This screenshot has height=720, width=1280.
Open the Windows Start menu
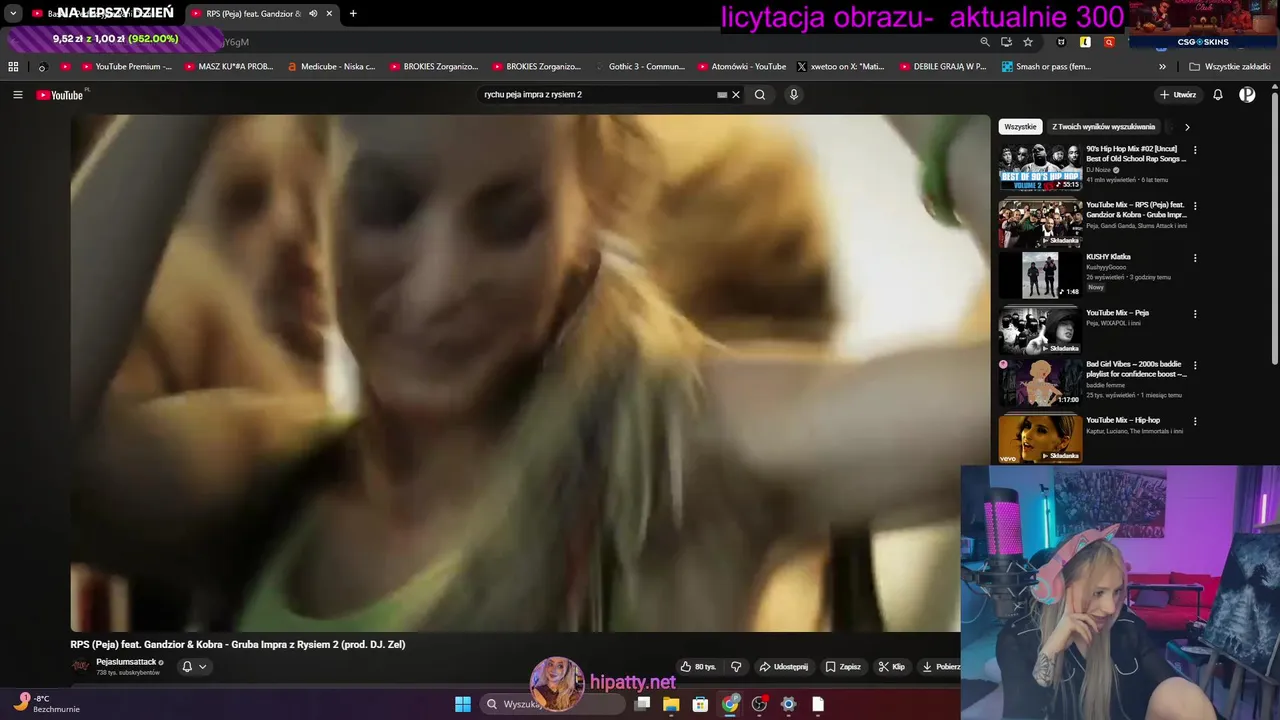[463, 704]
